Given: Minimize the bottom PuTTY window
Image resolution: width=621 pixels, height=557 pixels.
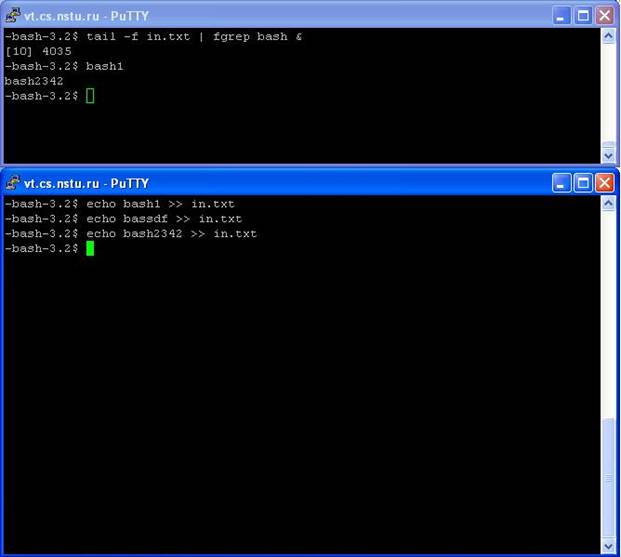Looking at the screenshot, I should point(561,183).
